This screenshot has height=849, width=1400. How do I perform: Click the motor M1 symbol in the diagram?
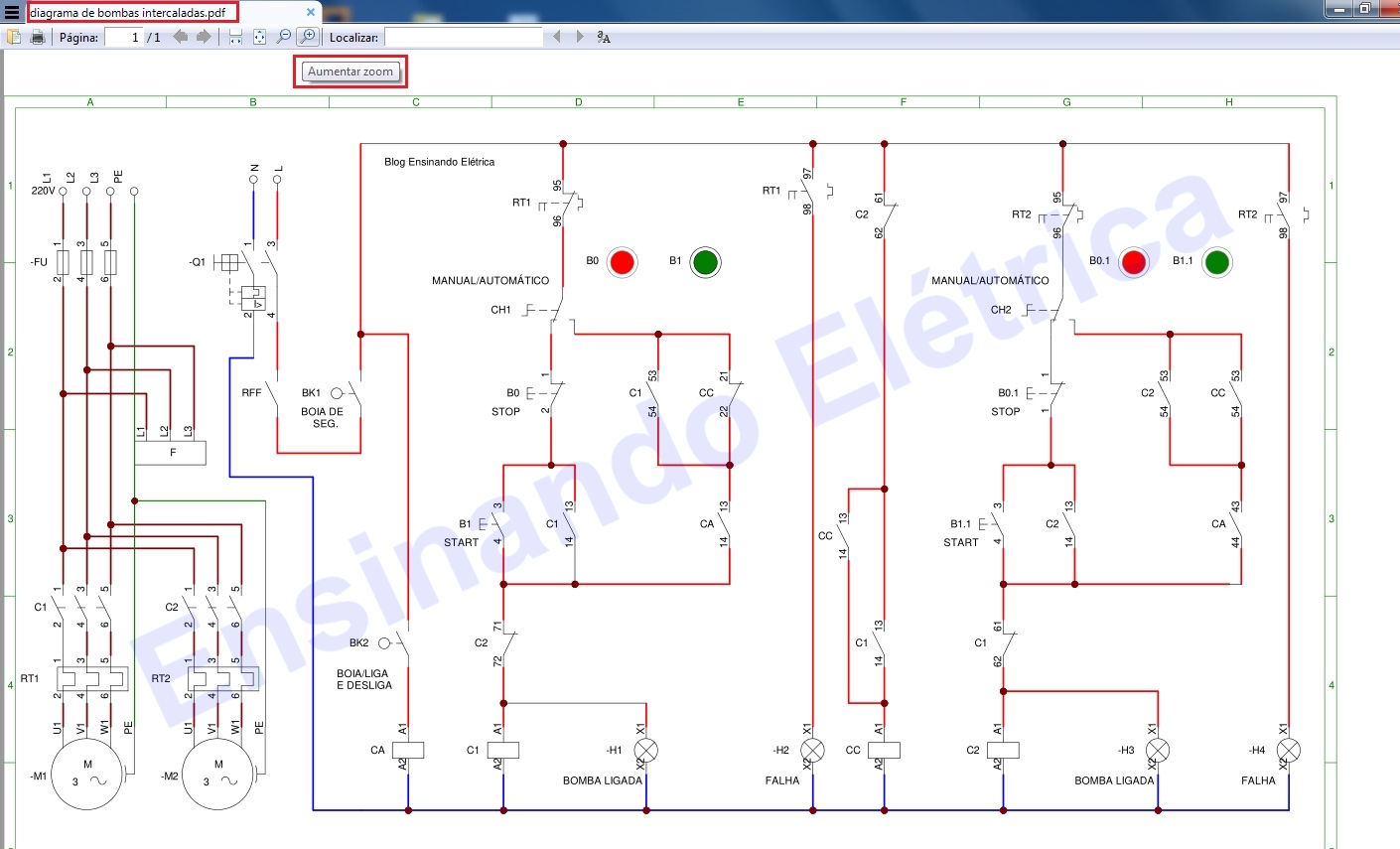(x=86, y=773)
